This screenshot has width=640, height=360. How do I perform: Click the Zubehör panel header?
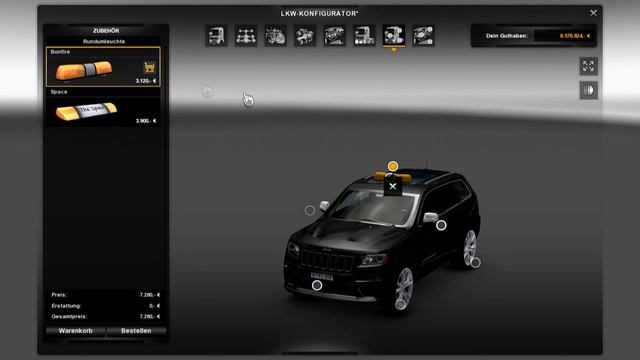[x=106, y=31]
